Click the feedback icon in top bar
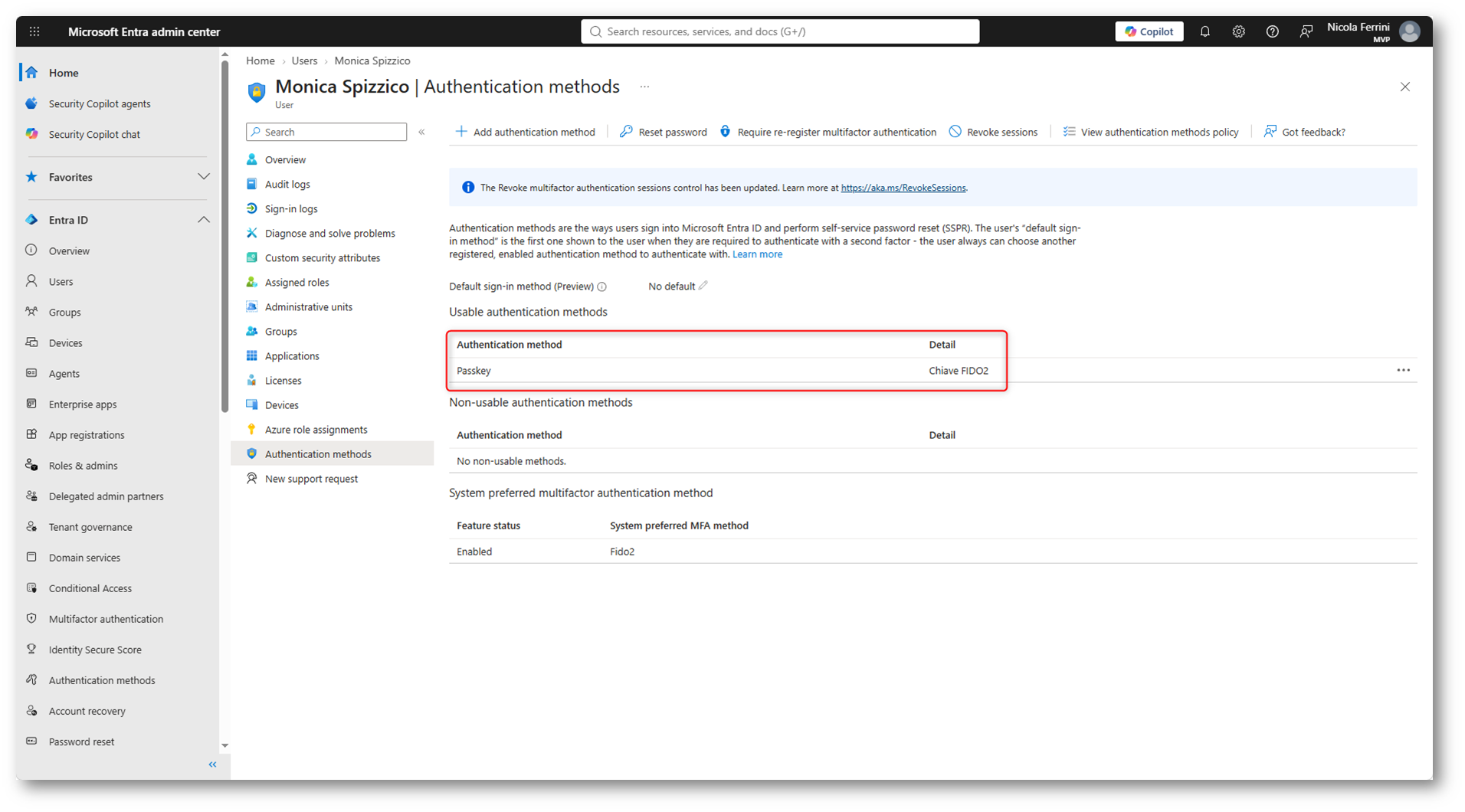 tap(1306, 31)
